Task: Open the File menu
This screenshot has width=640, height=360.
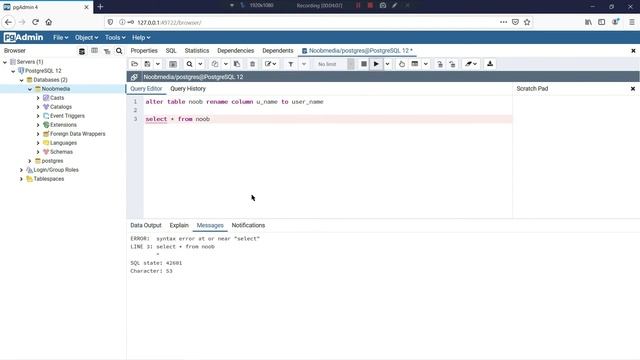Action: [60, 38]
